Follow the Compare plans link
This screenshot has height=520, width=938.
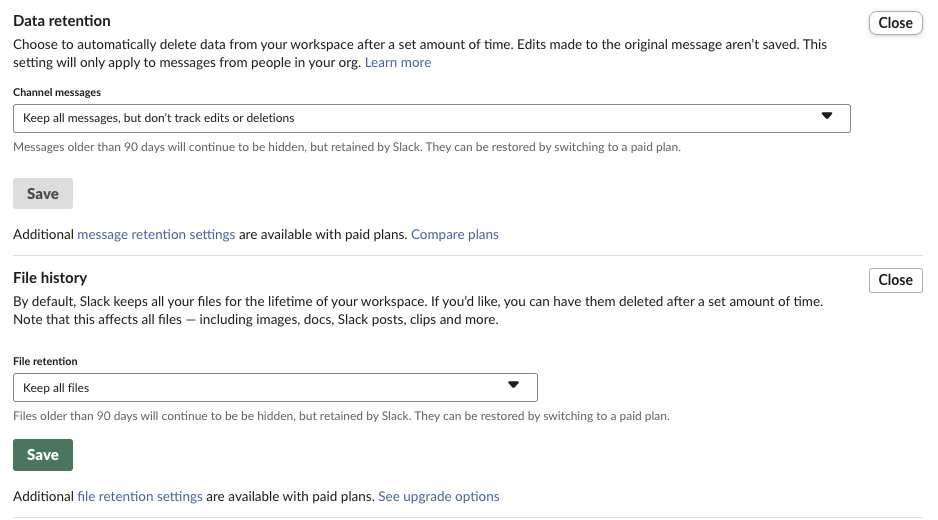(455, 235)
